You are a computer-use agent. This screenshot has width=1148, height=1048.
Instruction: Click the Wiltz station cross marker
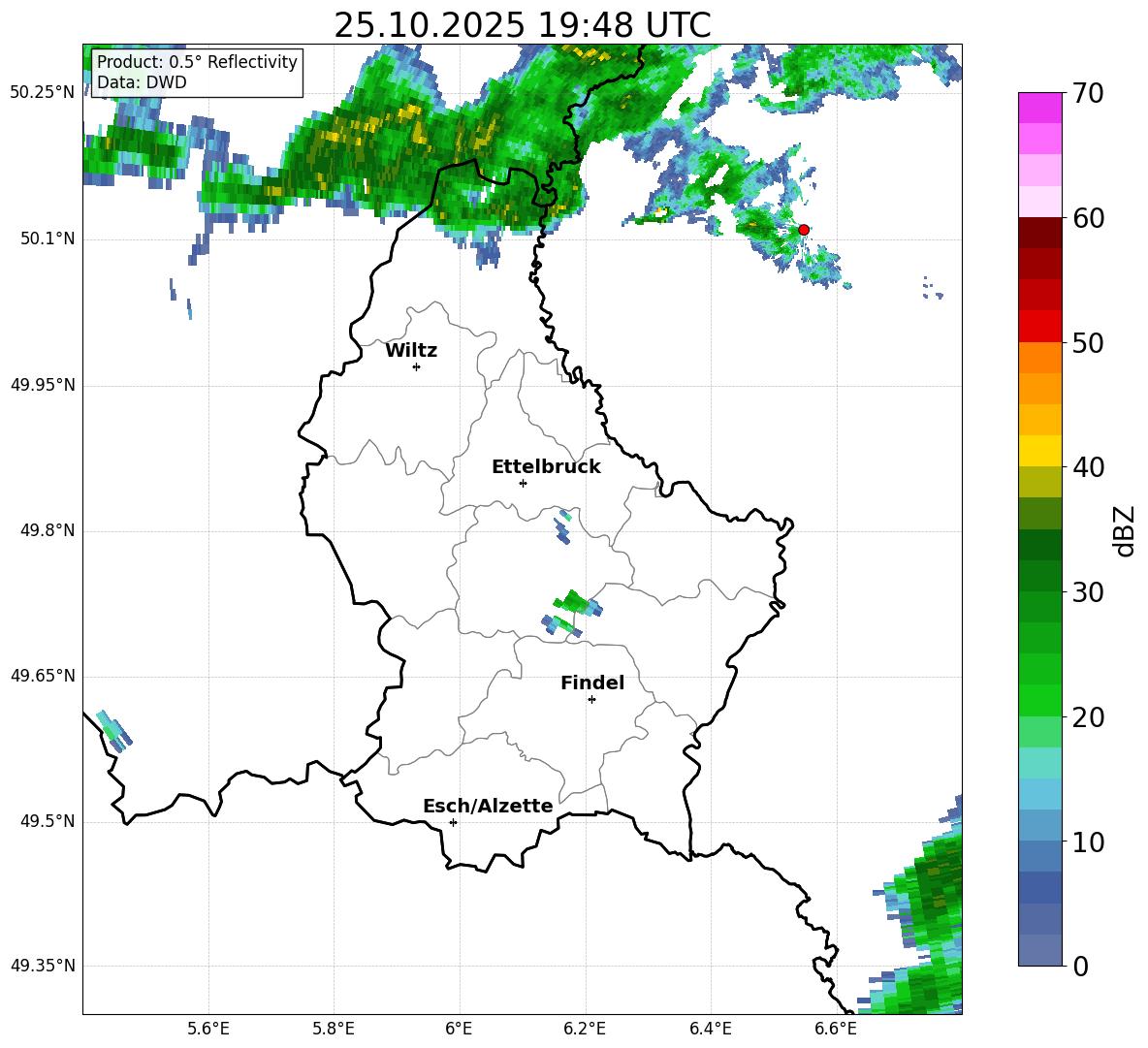click(417, 366)
